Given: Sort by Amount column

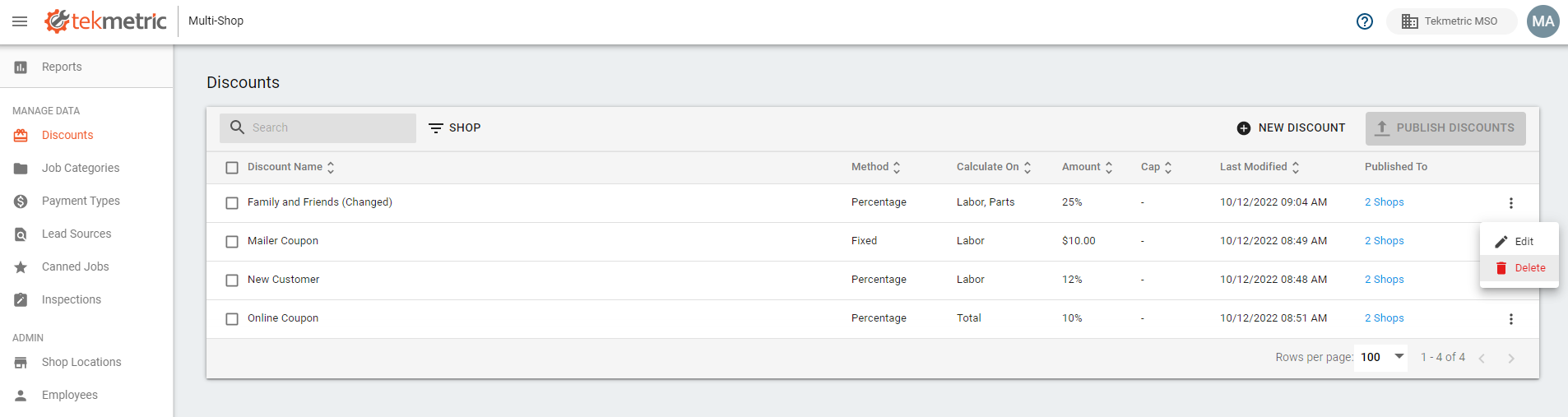Looking at the screenshot, I should coord(1088,167).
